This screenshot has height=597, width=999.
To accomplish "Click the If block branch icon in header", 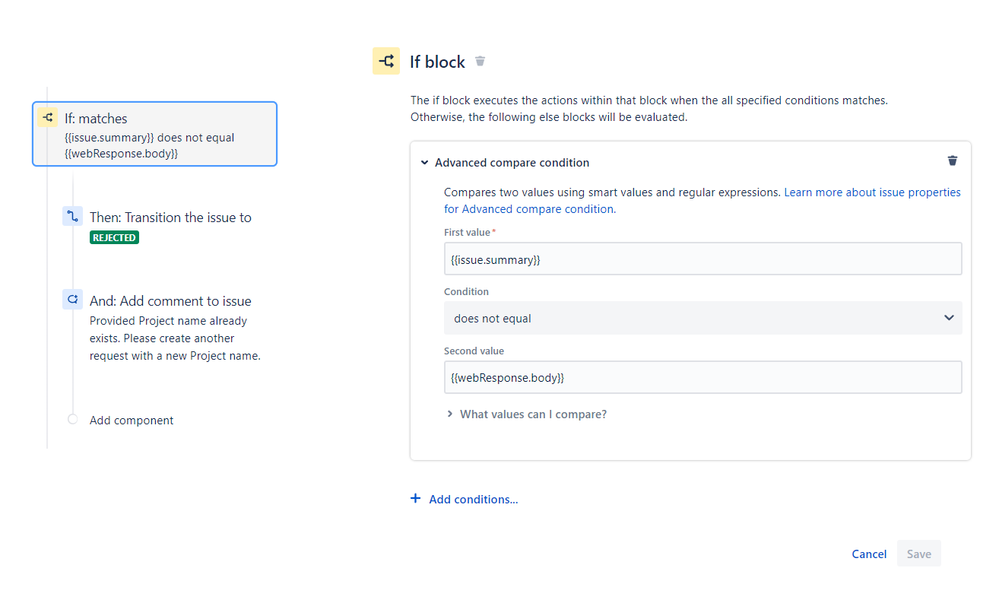I will (x=386, y=61).
